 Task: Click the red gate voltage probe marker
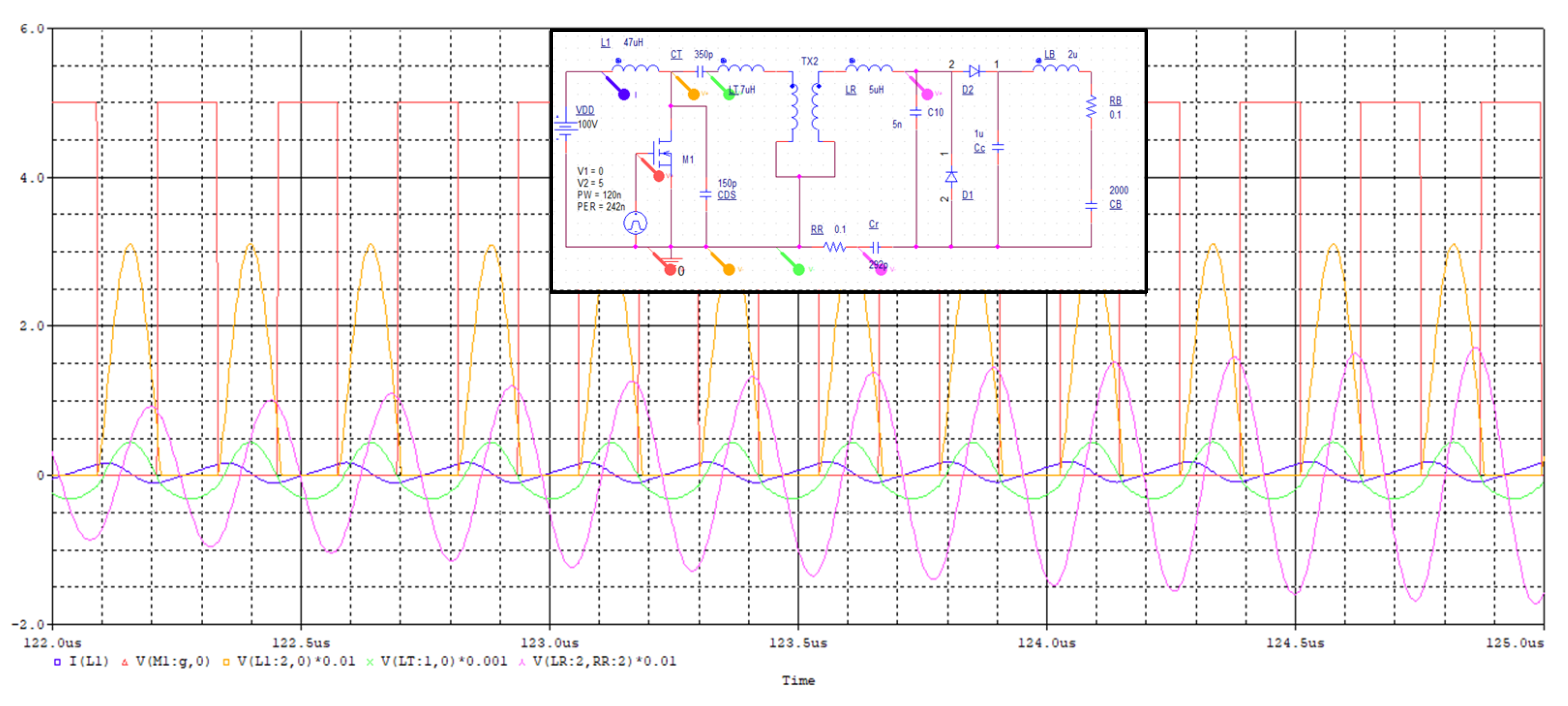point(658,176)
